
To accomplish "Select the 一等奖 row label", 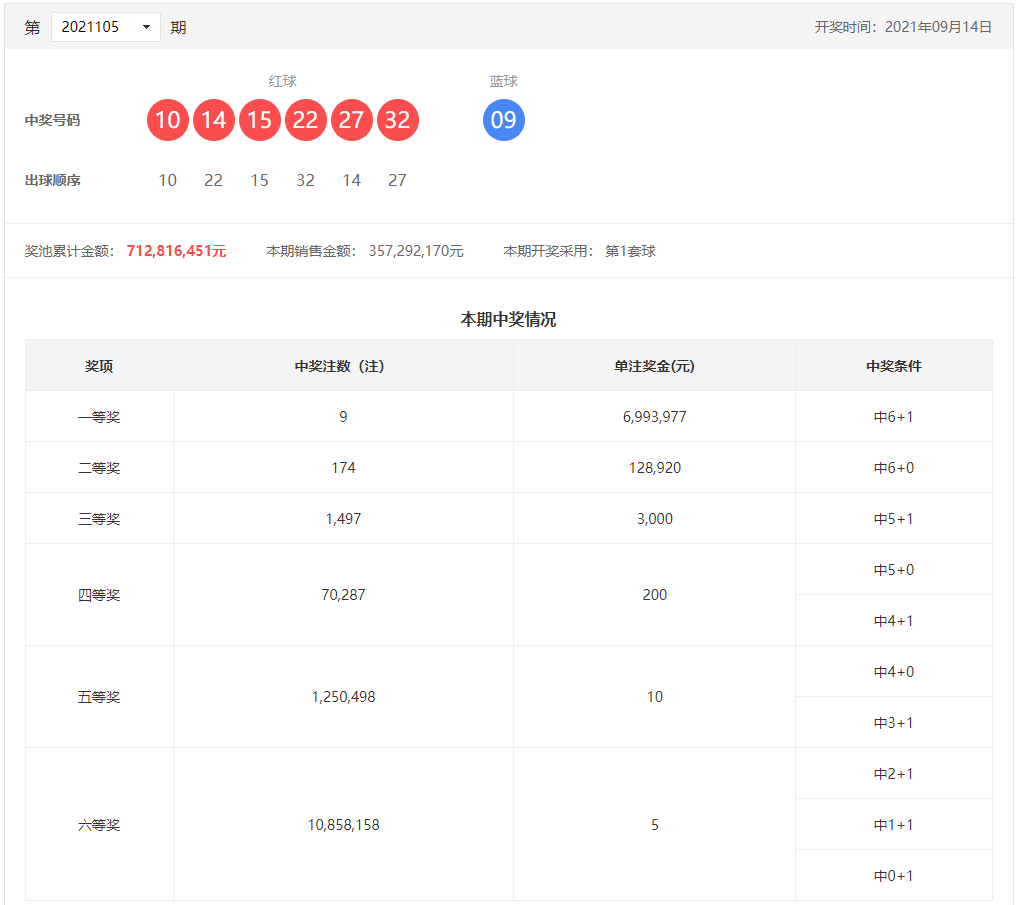I will click(99, 417).
